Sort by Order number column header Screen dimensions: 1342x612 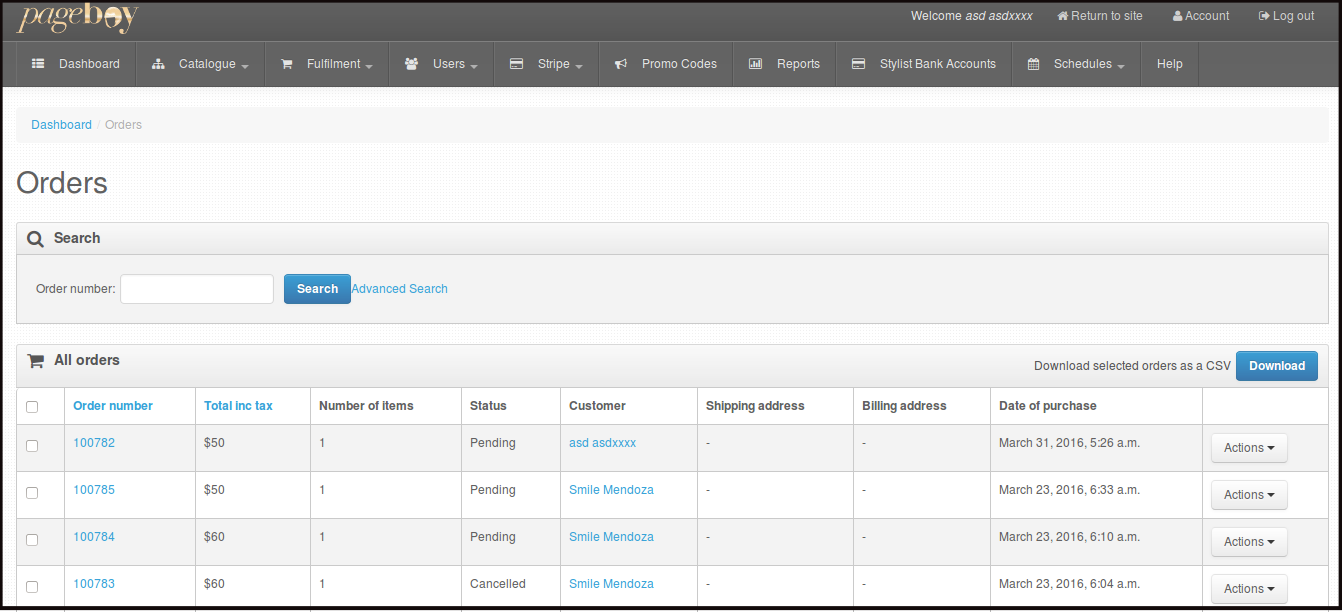113,406
